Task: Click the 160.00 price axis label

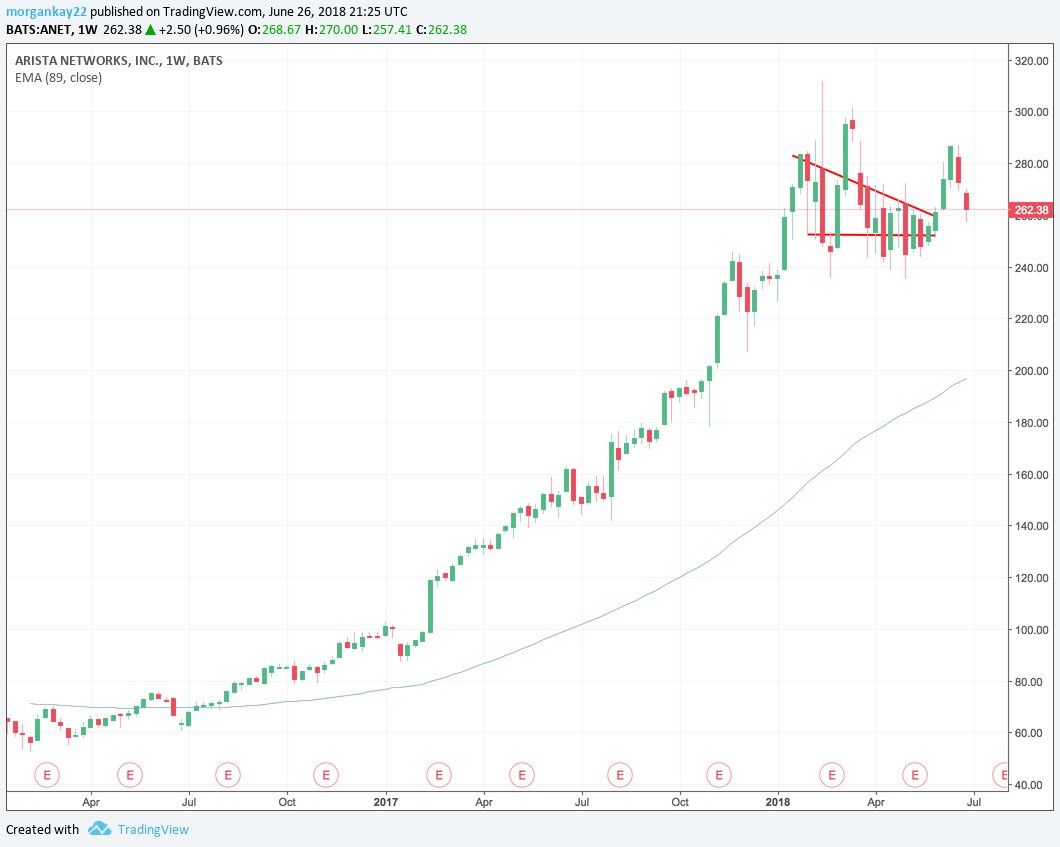Action: tap(1032, 475)
